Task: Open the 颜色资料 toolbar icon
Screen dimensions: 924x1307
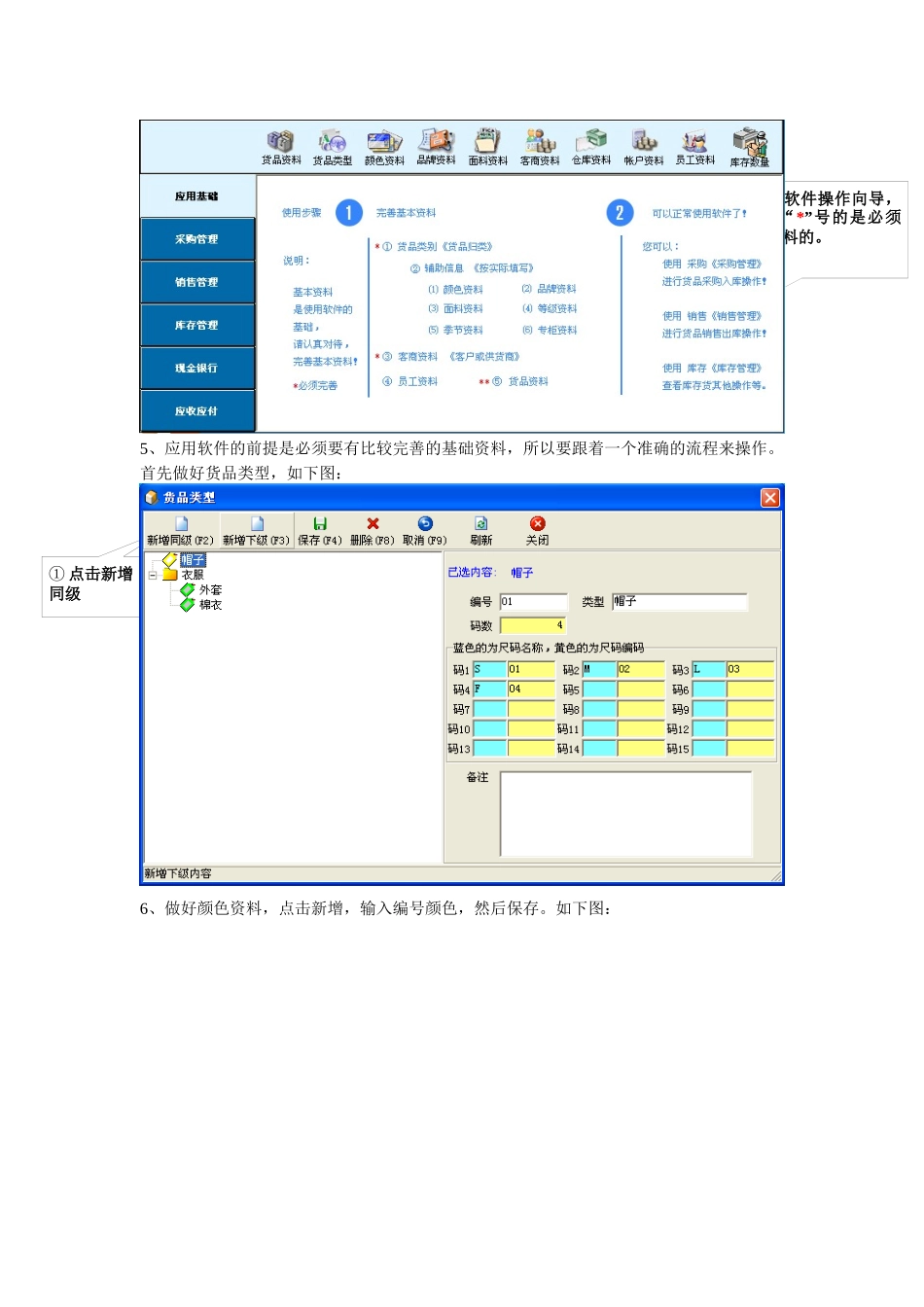Action: pyautogui.click(x=384, y=147)
